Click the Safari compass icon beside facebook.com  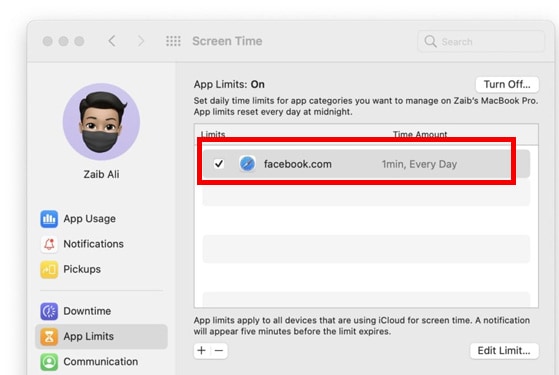coord(247,164)
